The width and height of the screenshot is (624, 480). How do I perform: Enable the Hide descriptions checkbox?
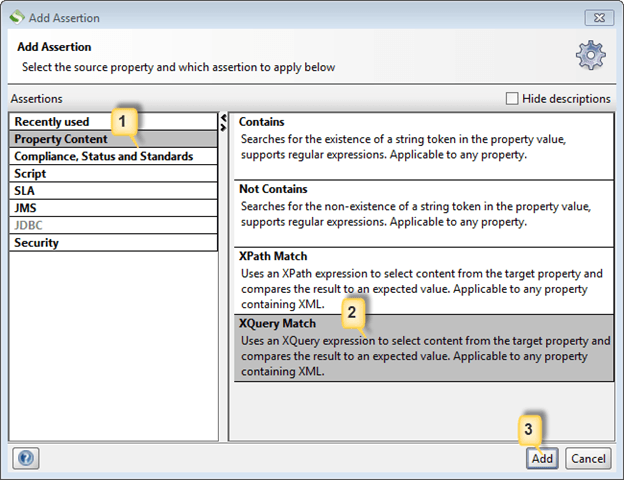click(512, 99)
